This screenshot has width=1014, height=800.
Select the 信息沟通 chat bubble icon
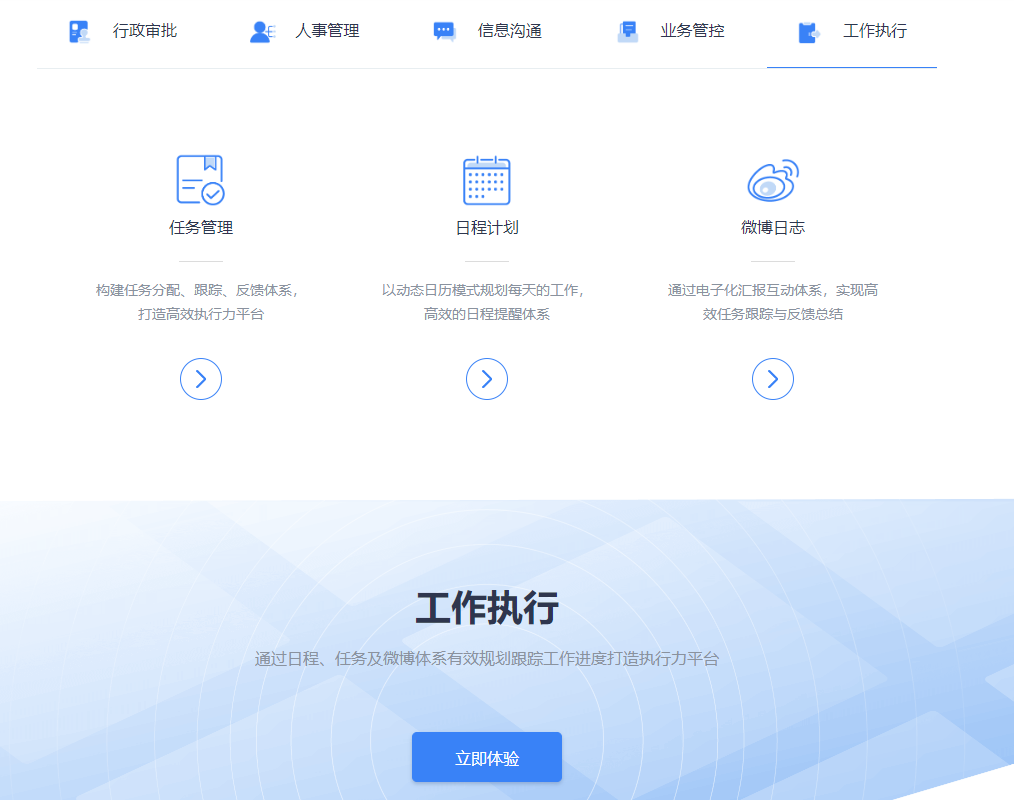444,30
